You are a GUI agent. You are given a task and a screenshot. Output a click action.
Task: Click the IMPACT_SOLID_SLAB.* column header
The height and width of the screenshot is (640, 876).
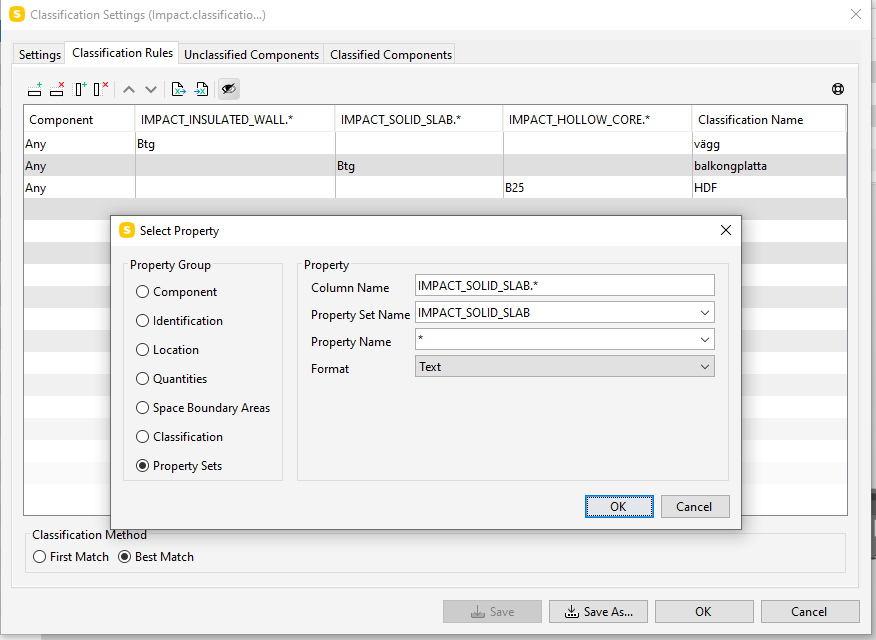pos(419,120)
